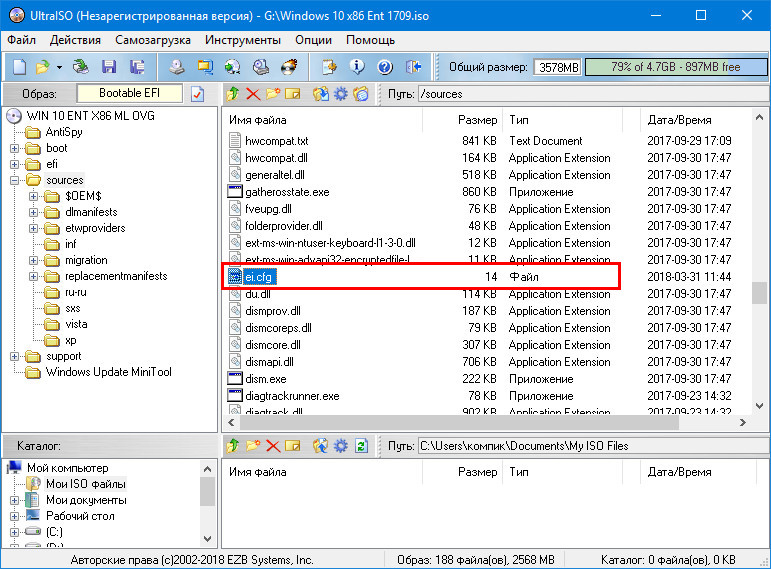This screenshot has width=771, height=569.
Task: Click the Save As multi-floppy icon
Action: pos(137,67)
